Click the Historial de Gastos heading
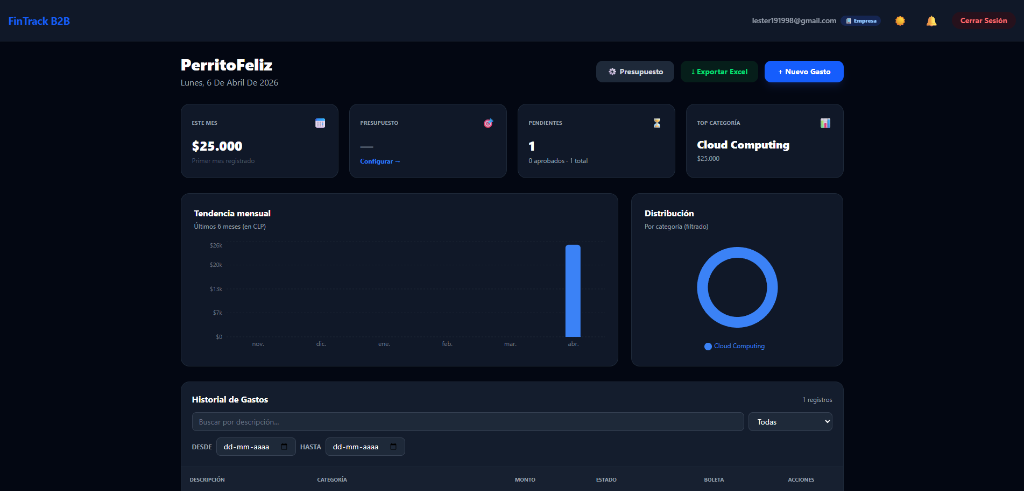This screenshot has height=491, width=1024. coord(230,400)
